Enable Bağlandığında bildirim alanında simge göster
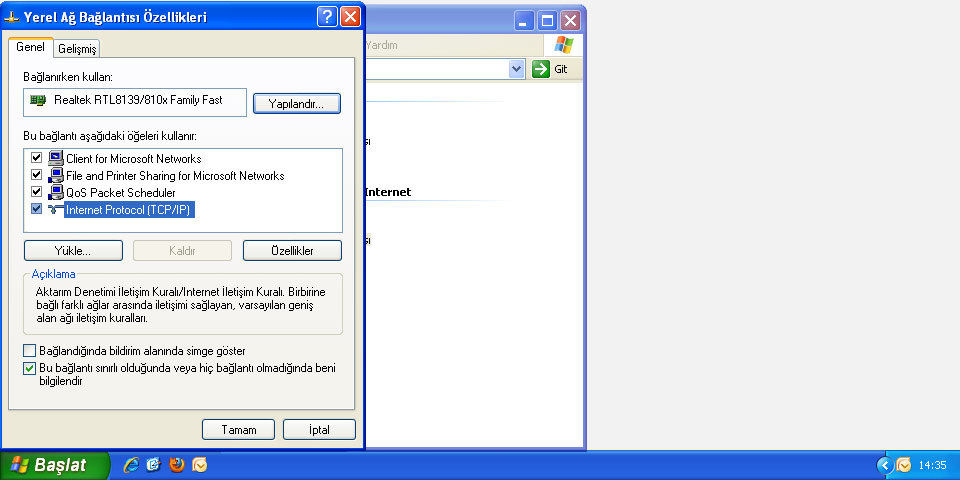Screen dimensions: 960x480 tap(29, 351)
